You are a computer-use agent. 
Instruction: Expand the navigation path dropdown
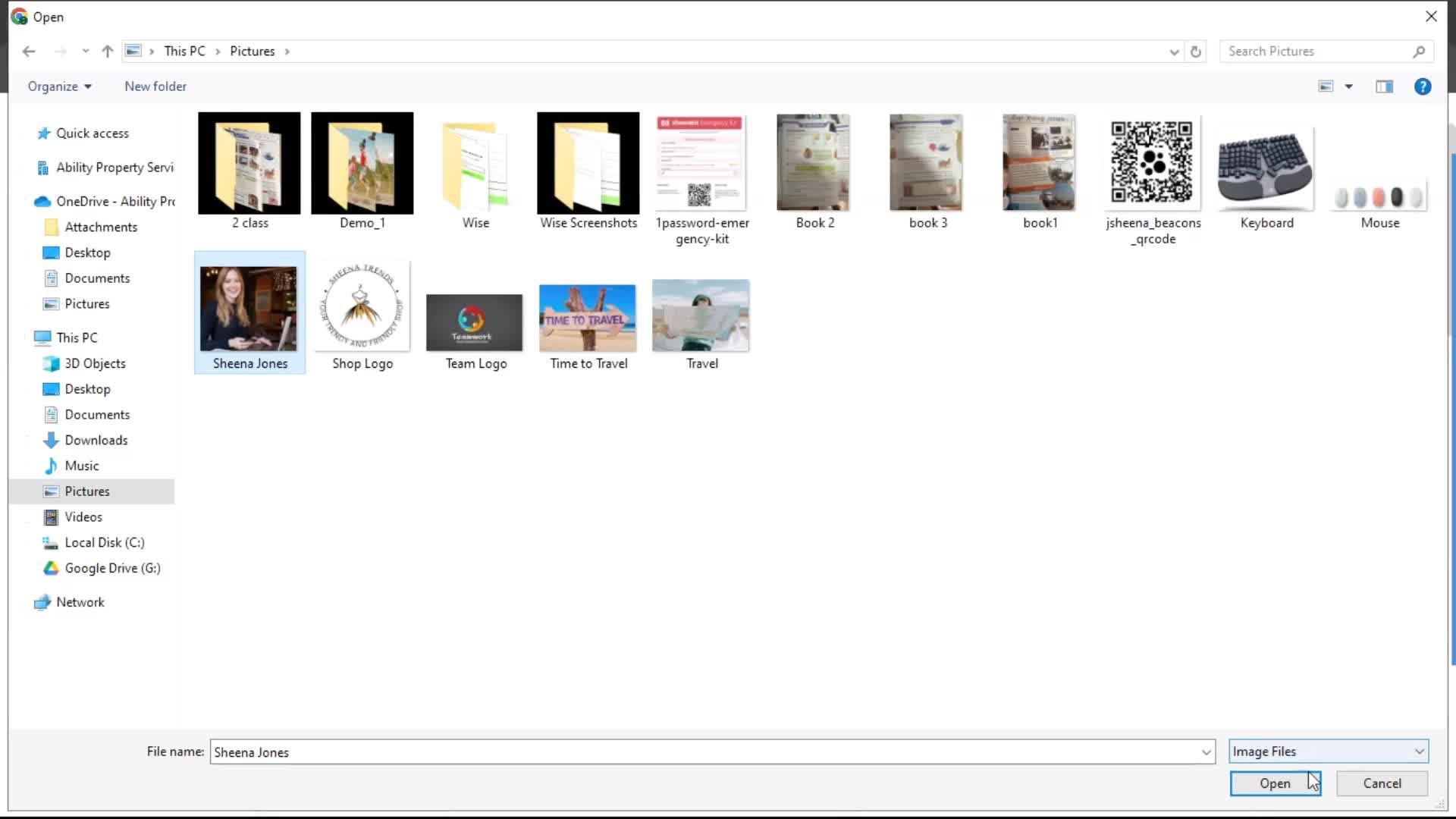click(1173, 51)
